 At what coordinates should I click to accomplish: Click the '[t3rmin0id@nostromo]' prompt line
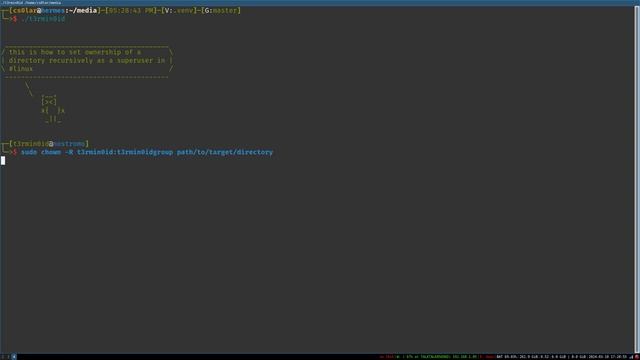pos(49,144)
